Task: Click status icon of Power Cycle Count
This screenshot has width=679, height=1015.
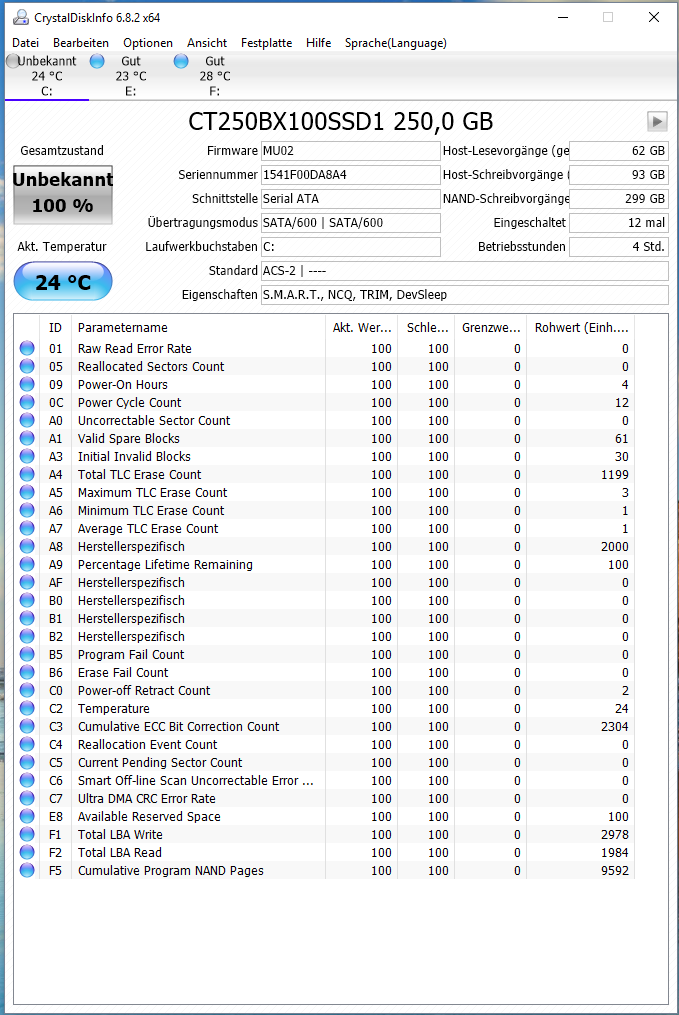Action: [x=27, y=403]
